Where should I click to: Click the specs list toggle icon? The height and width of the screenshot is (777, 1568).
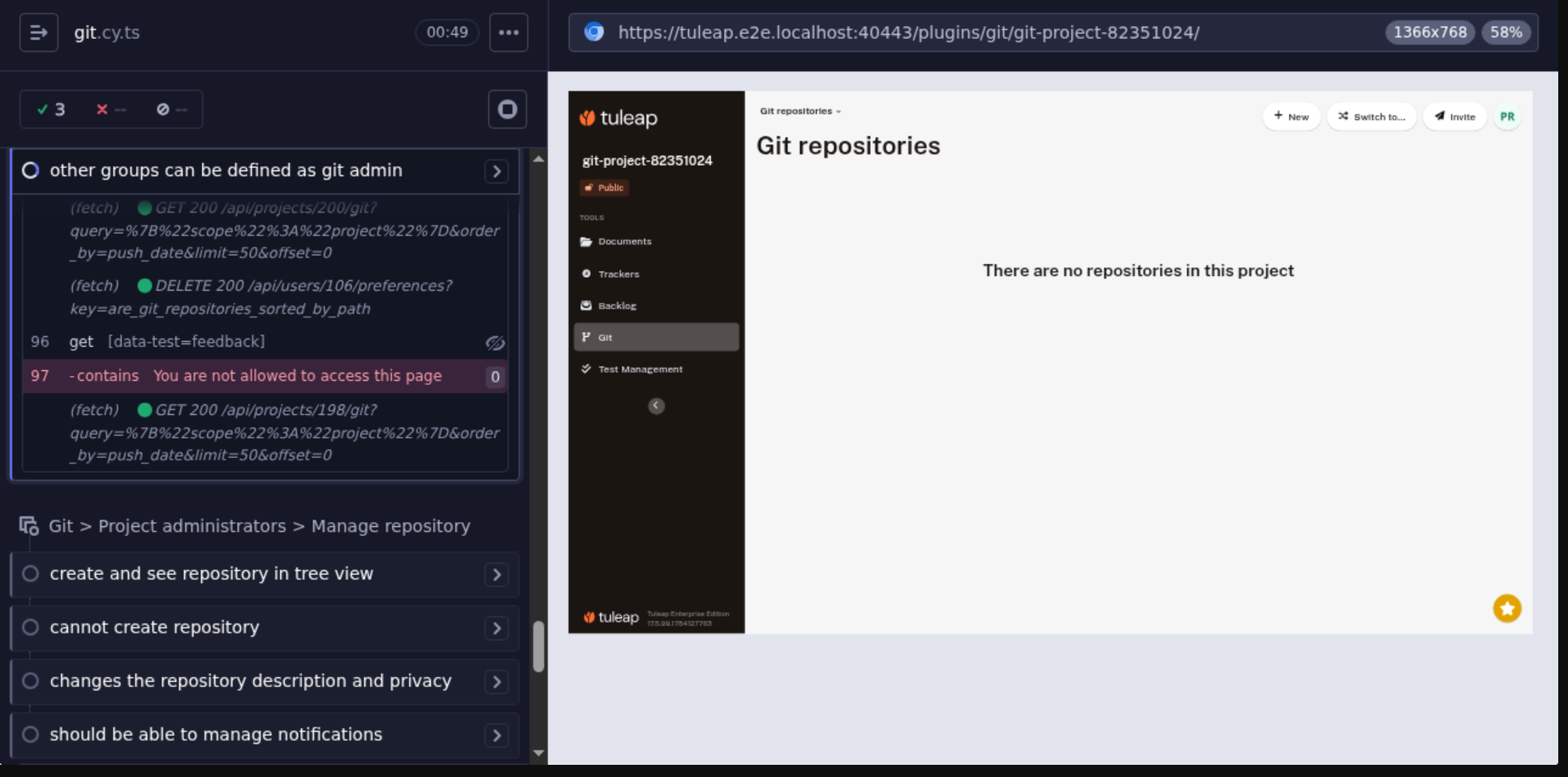click(x=38, y=32)
